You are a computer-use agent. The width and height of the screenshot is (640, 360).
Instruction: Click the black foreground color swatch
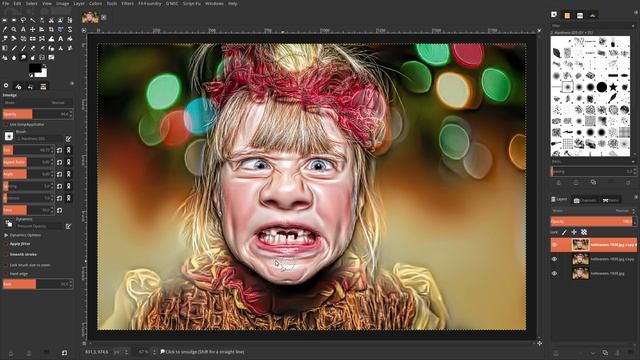(x=35, y=68)
